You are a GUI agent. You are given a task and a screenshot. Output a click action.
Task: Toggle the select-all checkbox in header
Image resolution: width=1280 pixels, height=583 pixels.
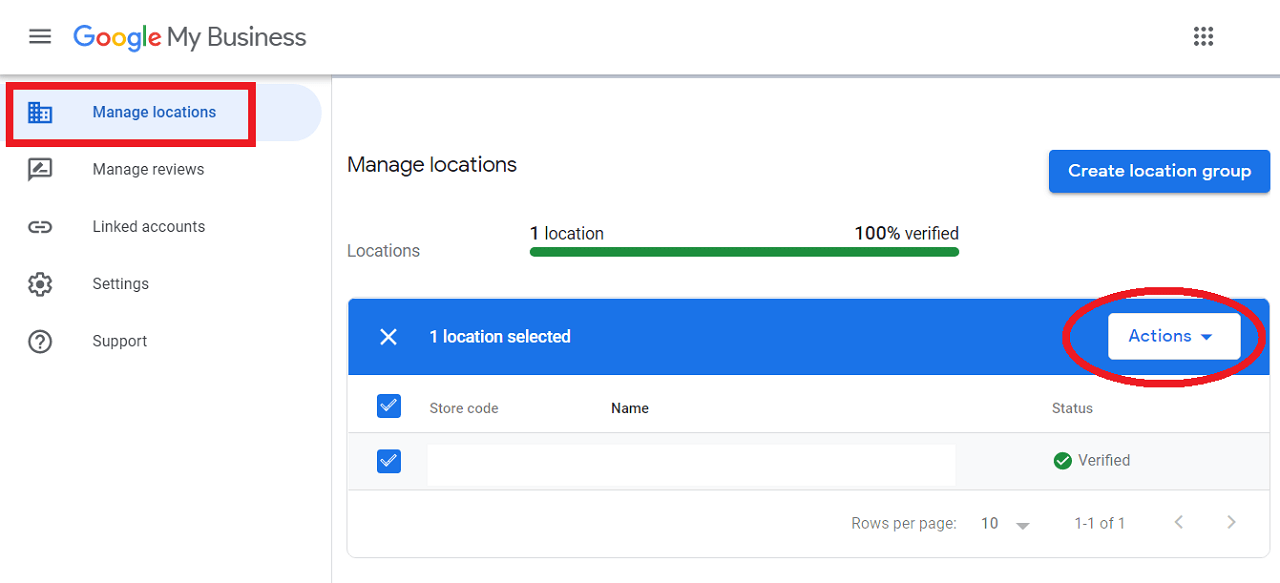(x=389, y=406)
